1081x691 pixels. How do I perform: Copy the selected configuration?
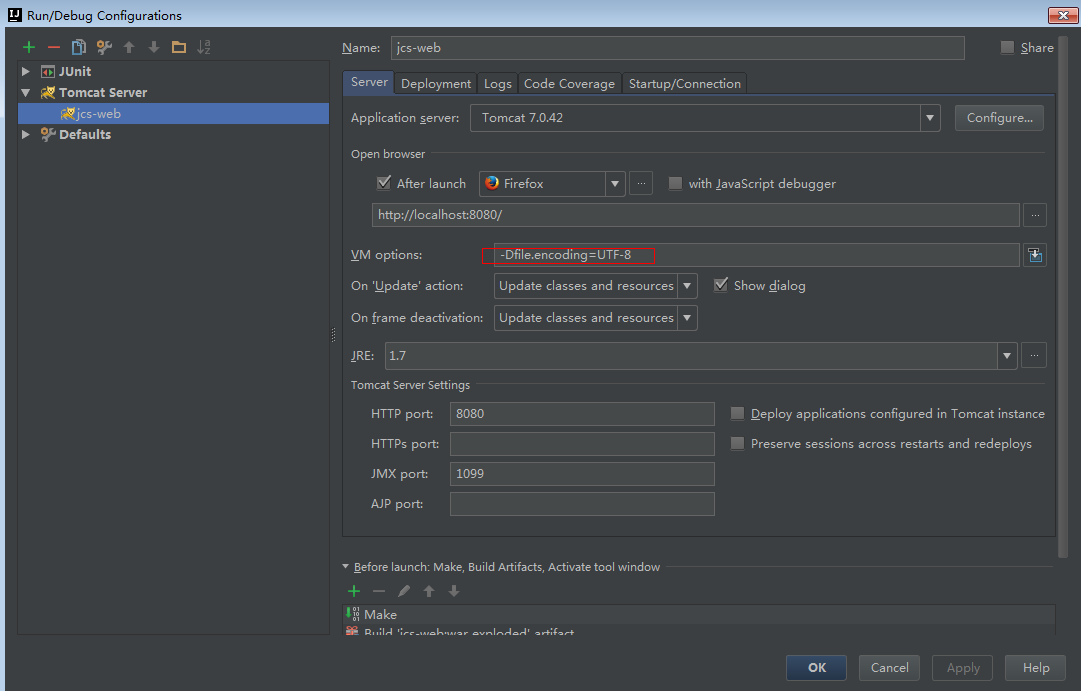[79, 48]
